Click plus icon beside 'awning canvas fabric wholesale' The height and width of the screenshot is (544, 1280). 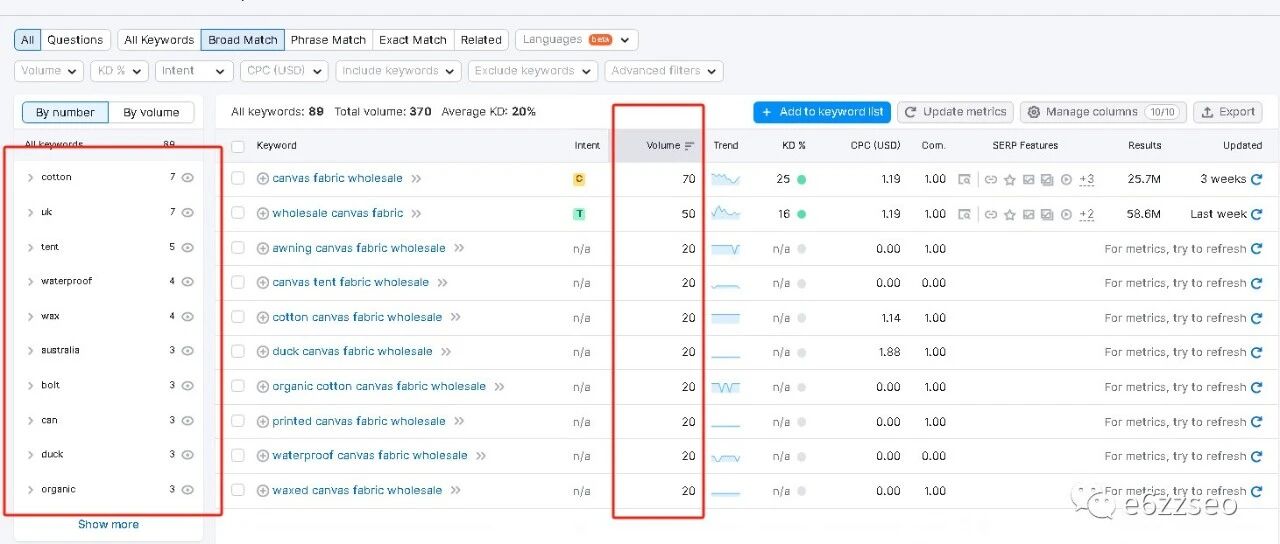click(263, 248)
